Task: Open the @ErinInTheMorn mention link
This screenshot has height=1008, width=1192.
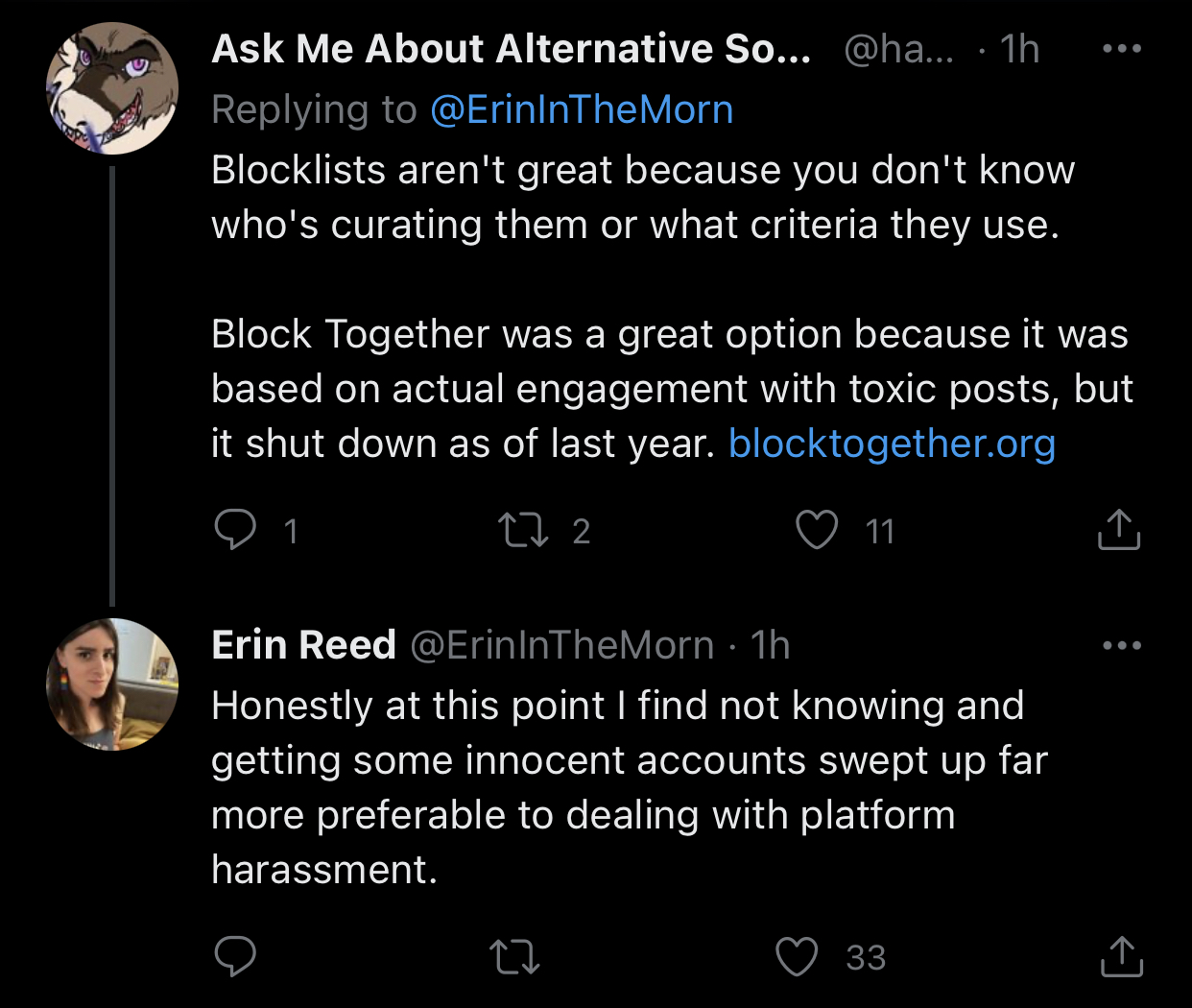Action: [582, 110]
